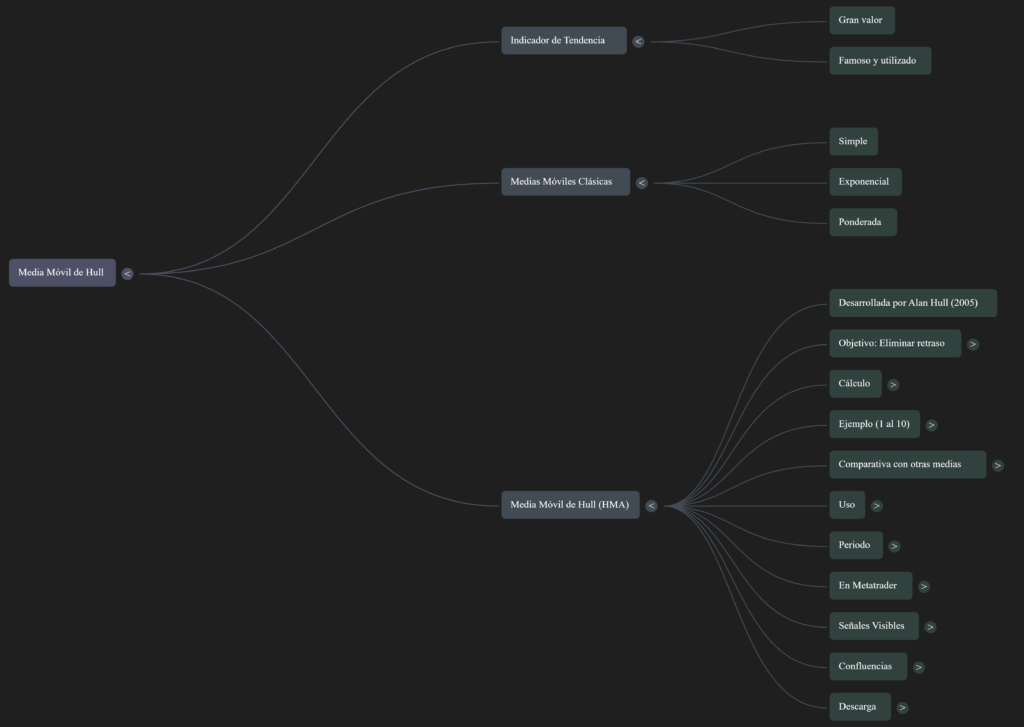Choose the Exponencial node
The height and width of the screenshot is (727, 1024).
point(864,182)
